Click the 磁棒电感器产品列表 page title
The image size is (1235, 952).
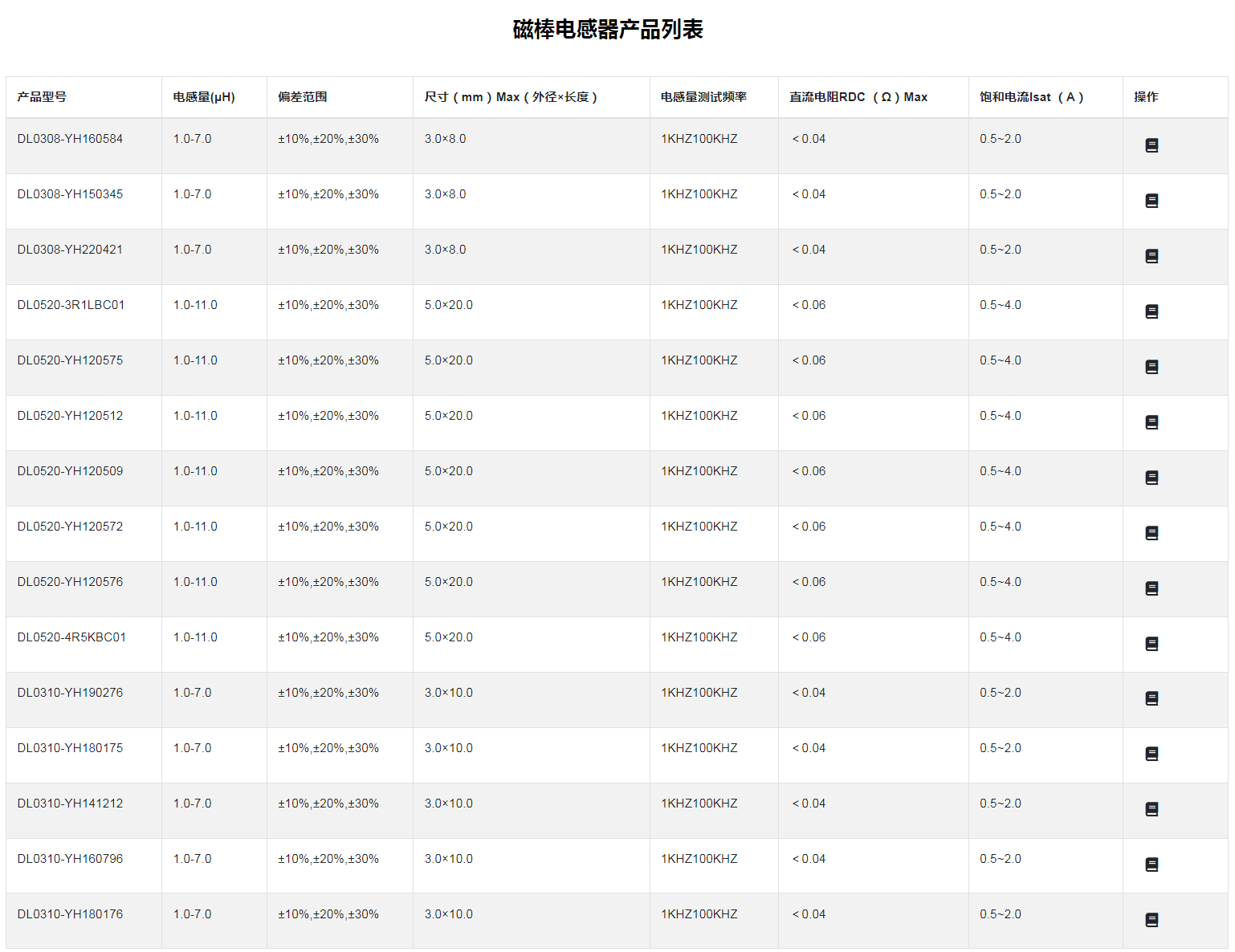tap(606, 26)
